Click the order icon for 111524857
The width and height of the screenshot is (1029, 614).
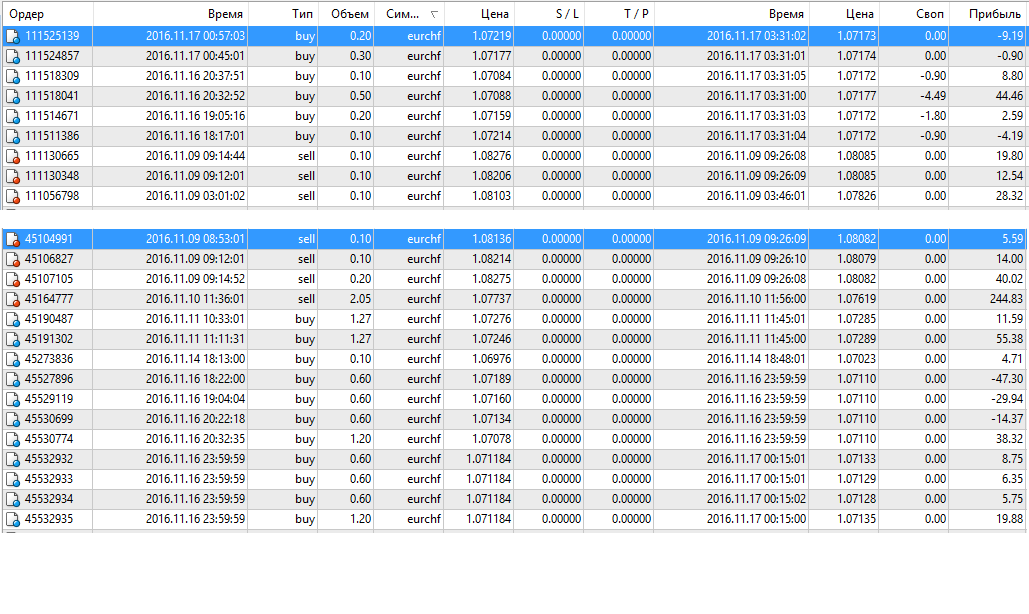[12, 56]
